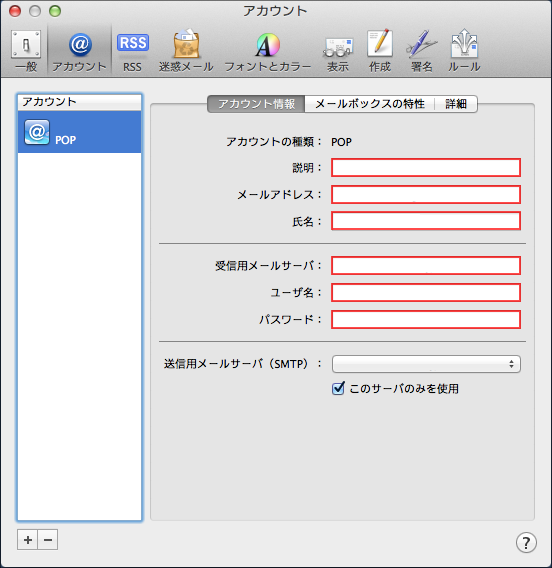
Task: Remove account with minus button
Action: click(x=48, y=540)
